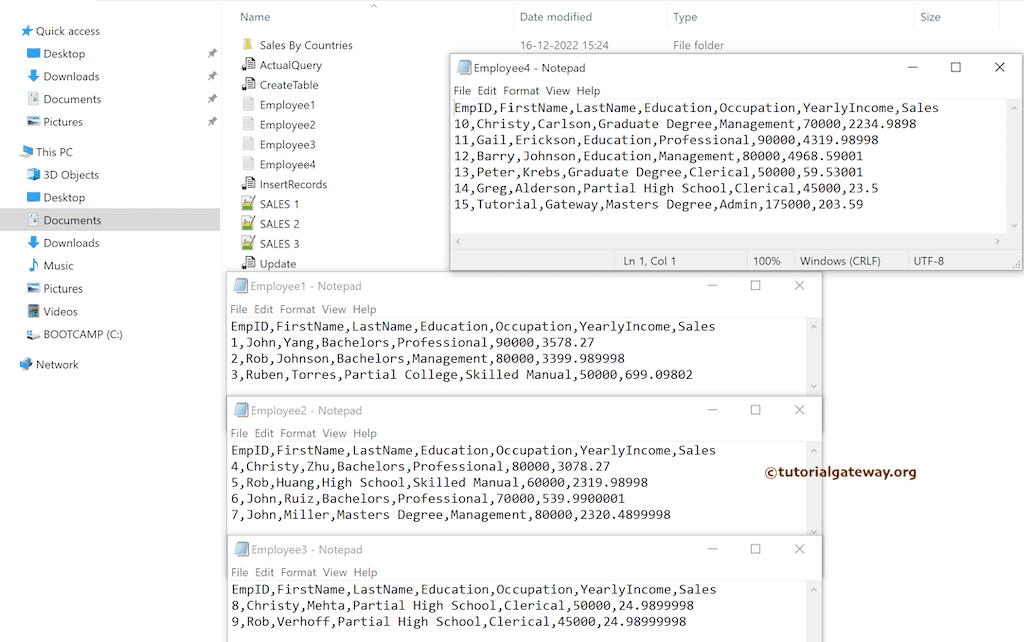This screenshot has height=642, width=1024.
Task: Open Format menu in Employee4 Notepad
Action: [521, 91]
